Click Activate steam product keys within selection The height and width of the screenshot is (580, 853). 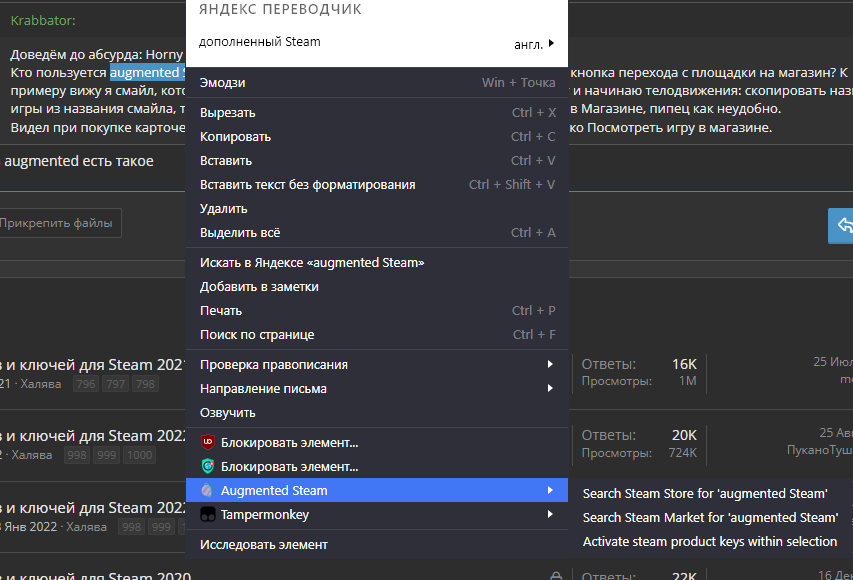[710, 541]
